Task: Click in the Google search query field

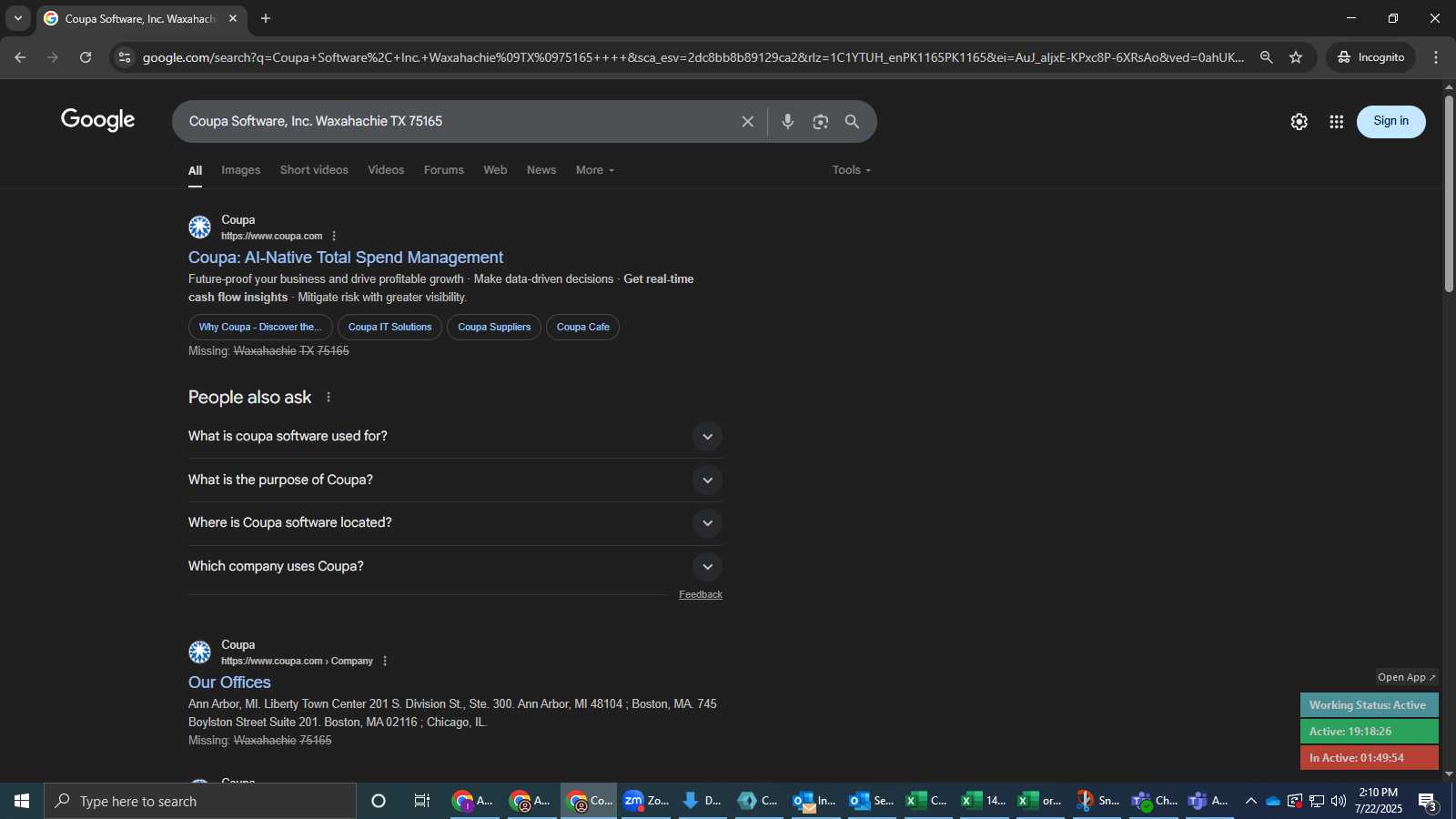Action: coord(455,121)
